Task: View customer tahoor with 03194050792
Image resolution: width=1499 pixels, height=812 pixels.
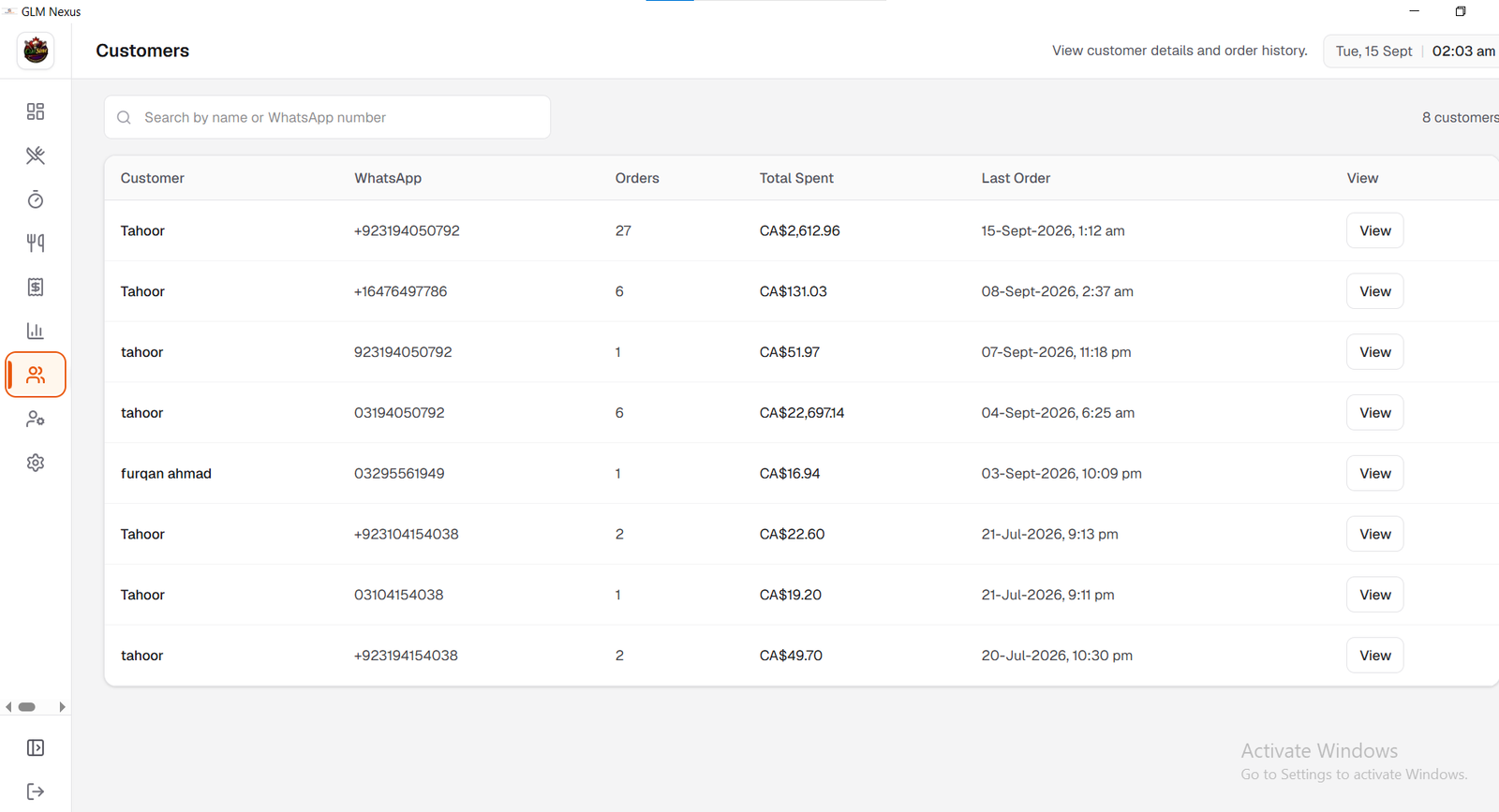Action: click(1374, 413)
